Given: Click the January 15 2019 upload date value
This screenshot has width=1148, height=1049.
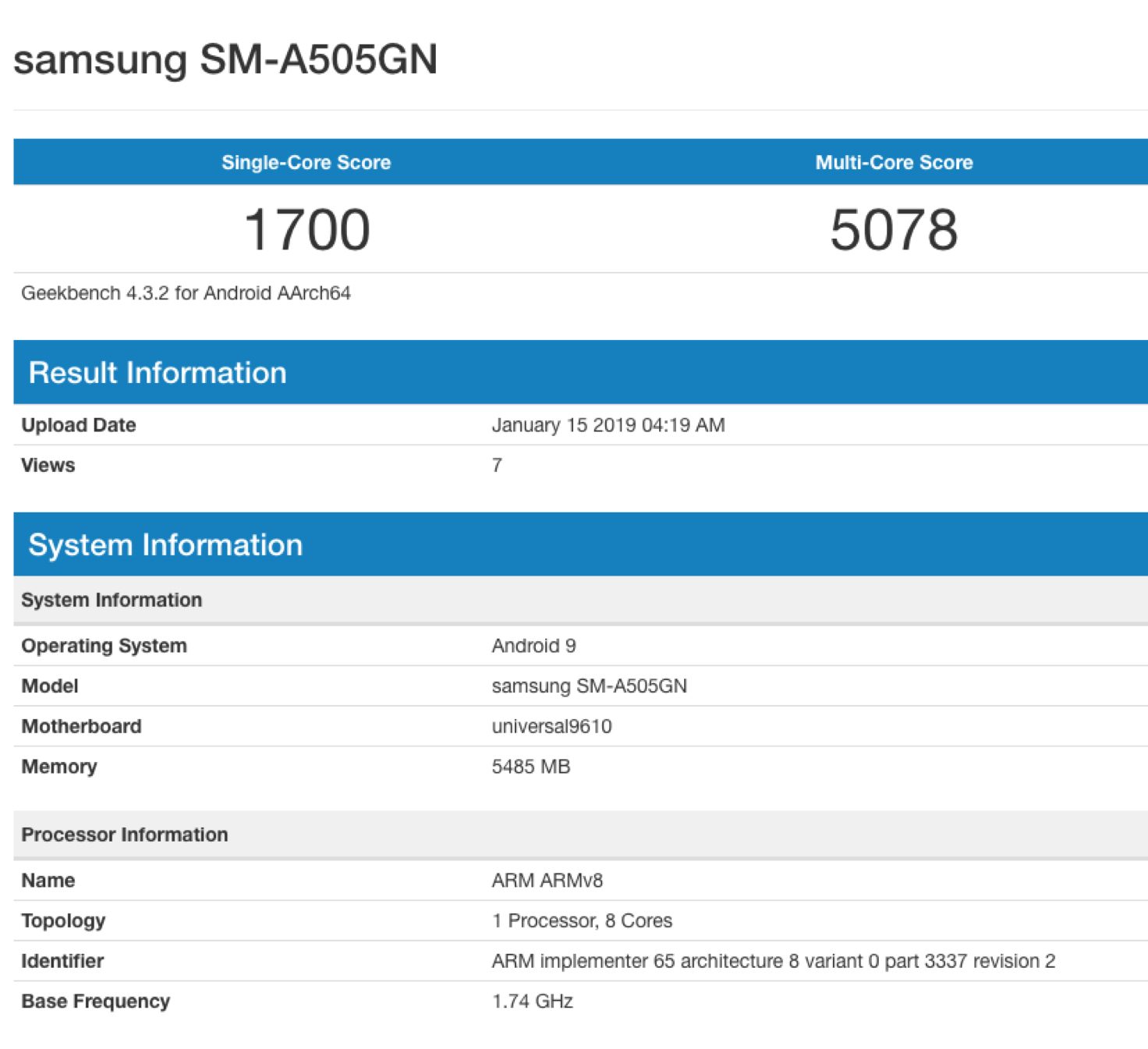Looking at the screenshot, I should coord(608,425).
